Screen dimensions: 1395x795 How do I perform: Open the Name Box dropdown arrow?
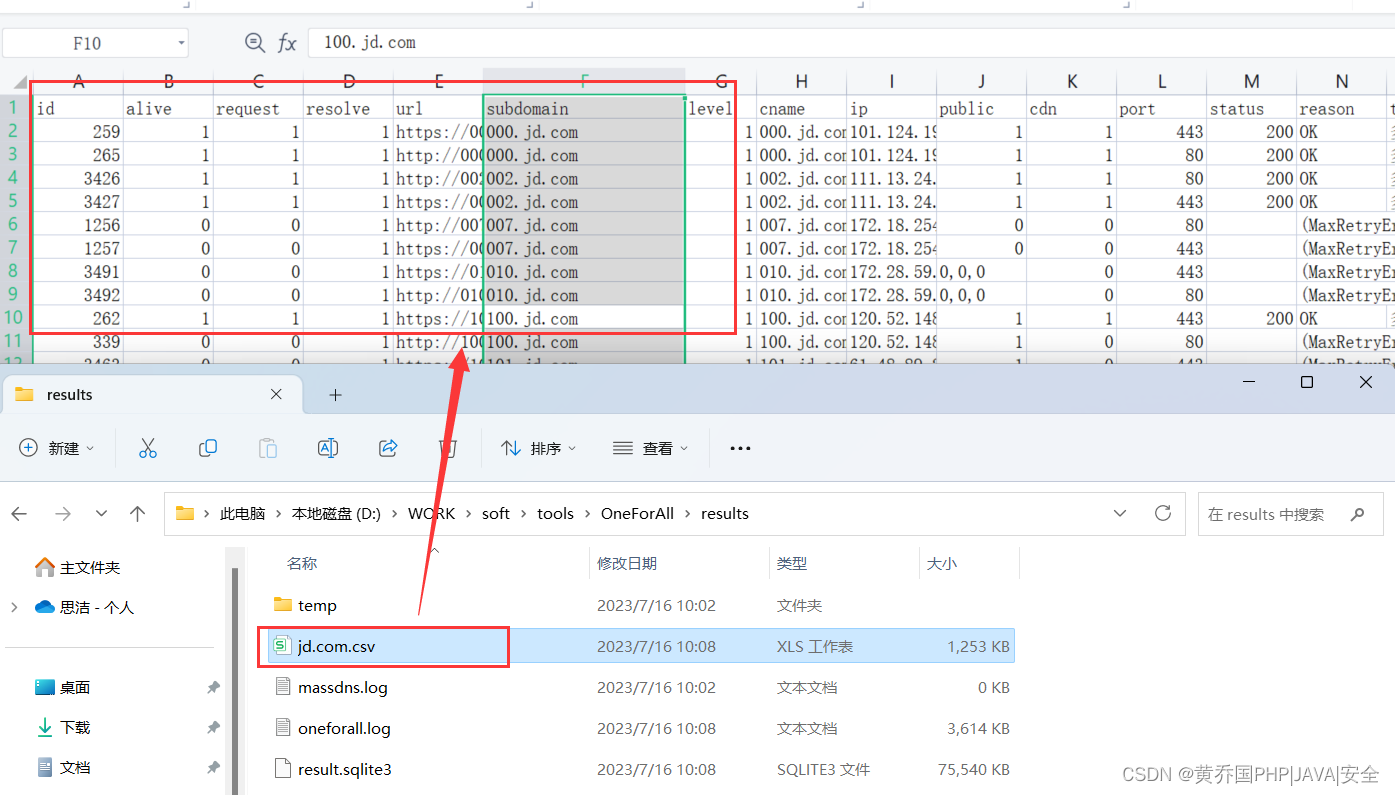(x=181, y=43)
